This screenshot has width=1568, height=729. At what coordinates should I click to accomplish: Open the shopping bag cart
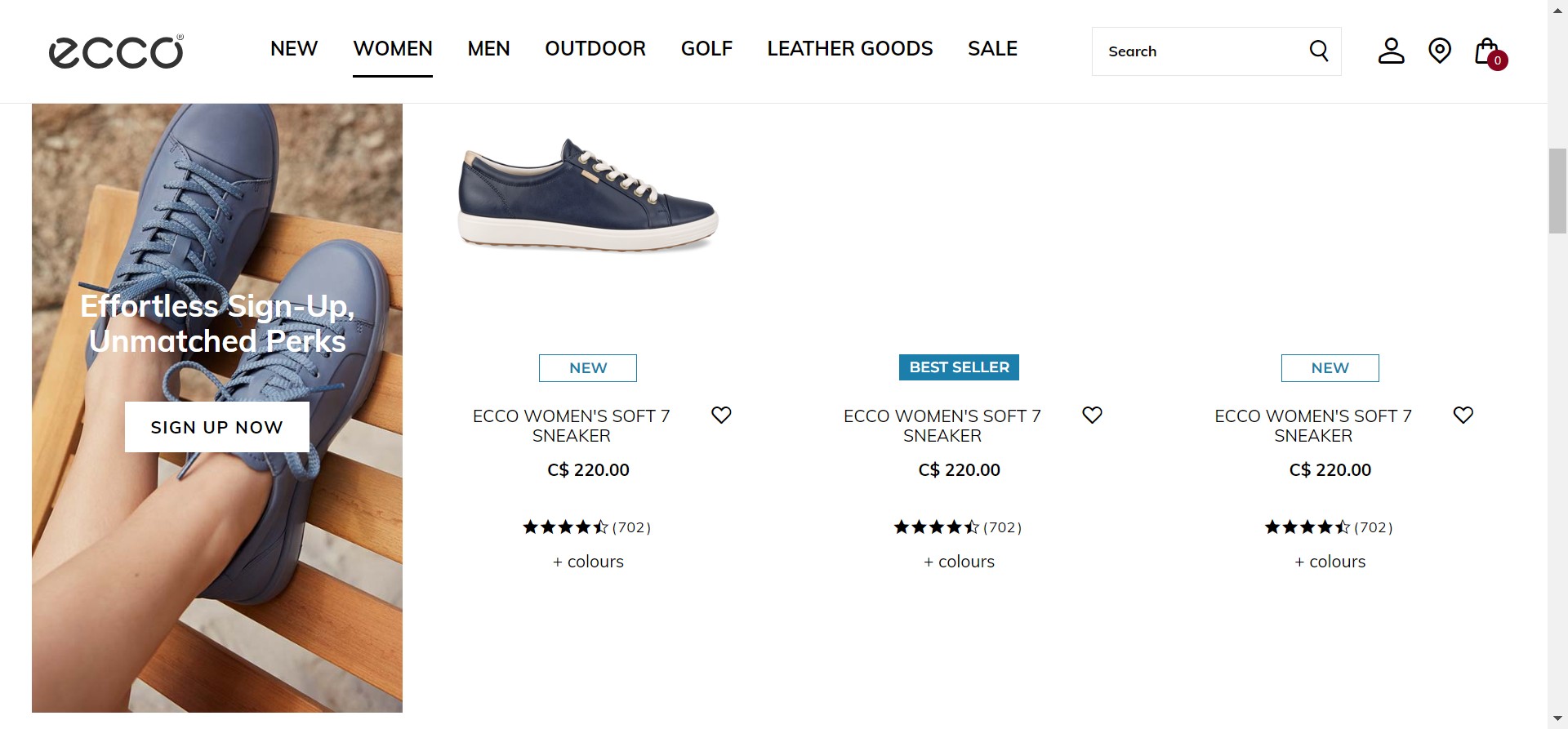pyautogui.click(x=1487, y=51)
